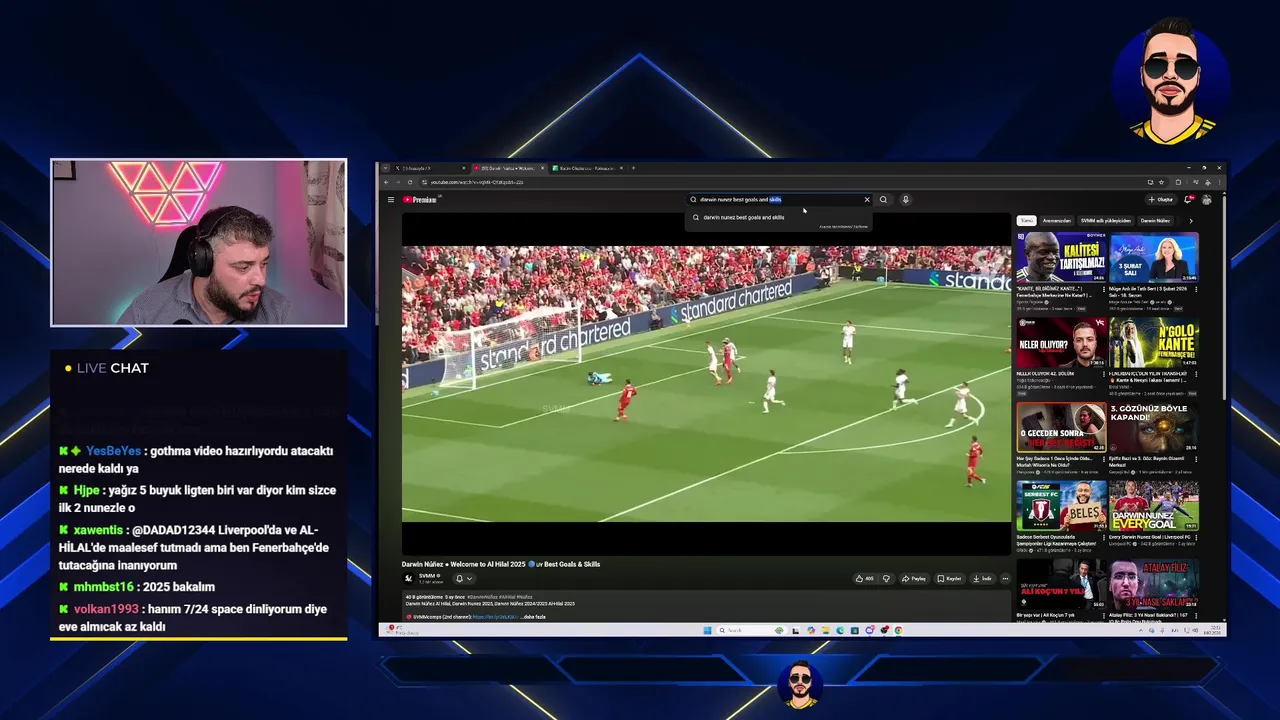Open the YouTube notifications bell
This screenshot has height=720, width=1280.
pos(1188,200)
